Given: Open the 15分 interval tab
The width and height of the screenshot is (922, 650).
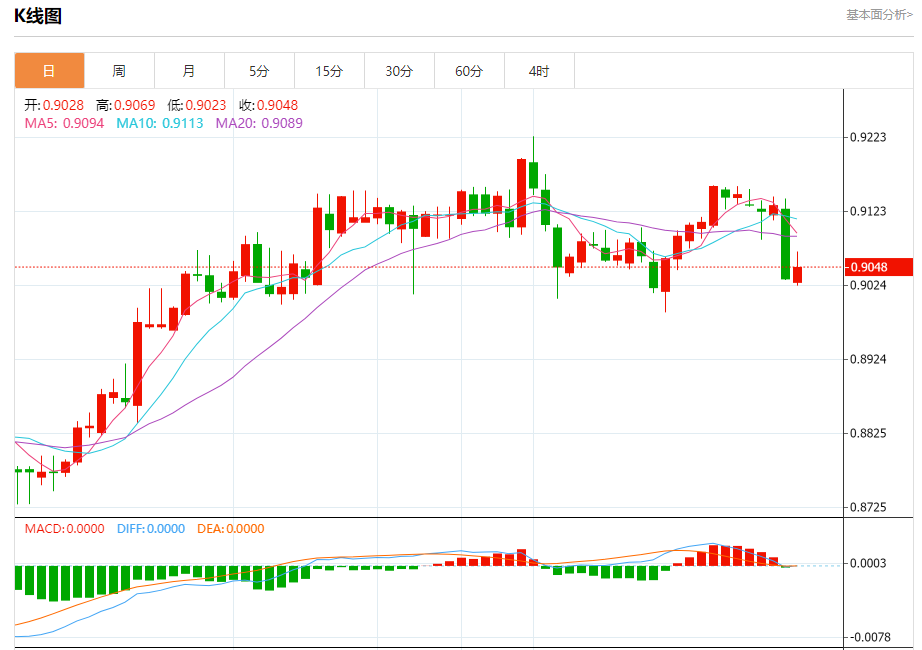Looking at the screenshot, I should tap(329, 71).
